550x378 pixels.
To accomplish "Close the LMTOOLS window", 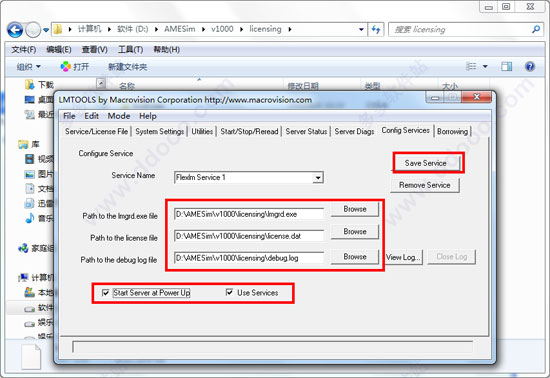I will pos(476,97).
